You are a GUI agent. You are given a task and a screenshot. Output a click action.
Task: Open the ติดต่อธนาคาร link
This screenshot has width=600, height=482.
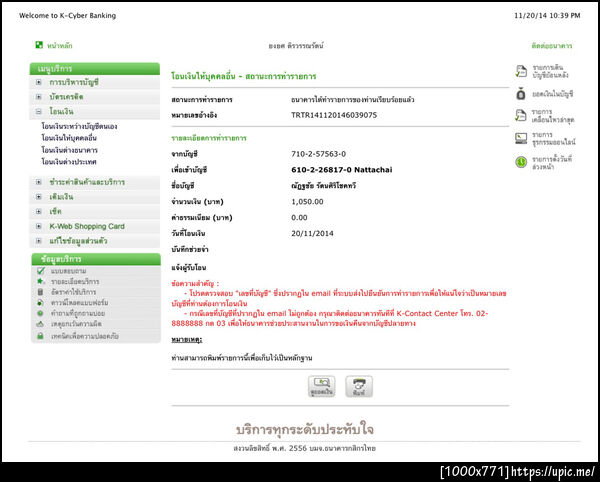point(551,46)
